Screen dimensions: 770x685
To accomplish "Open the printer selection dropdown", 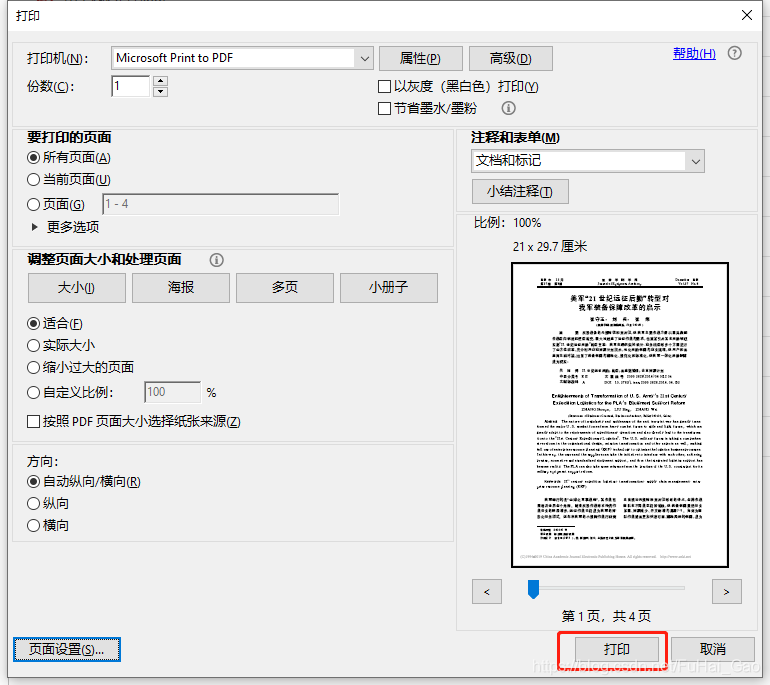I will tap(243, 58).
